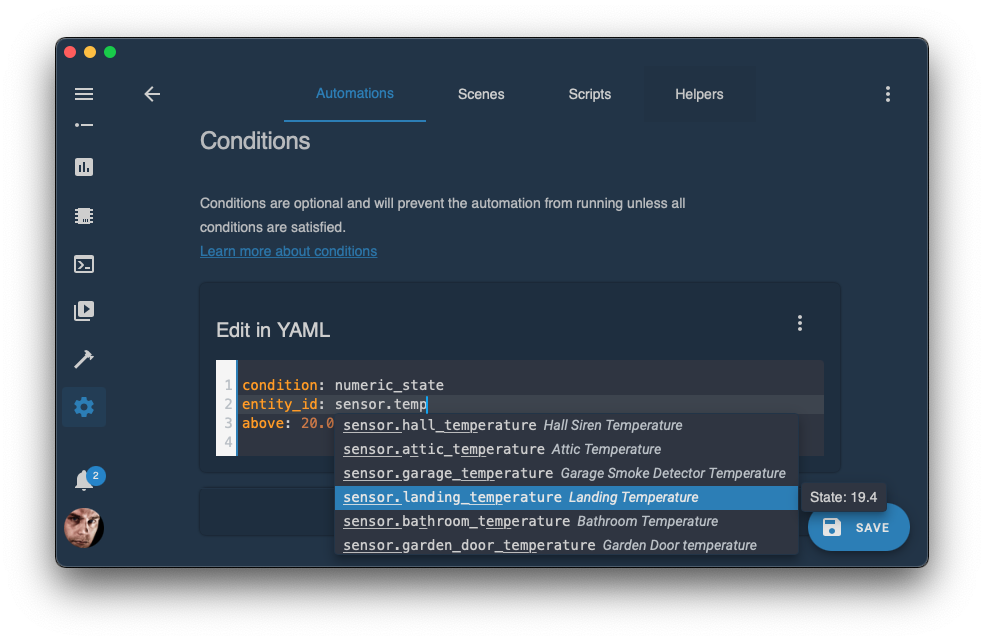Follow the Learn more about conditions link
Image resolution: width=984 pixels, height=641 pixels.
(288, 251)
